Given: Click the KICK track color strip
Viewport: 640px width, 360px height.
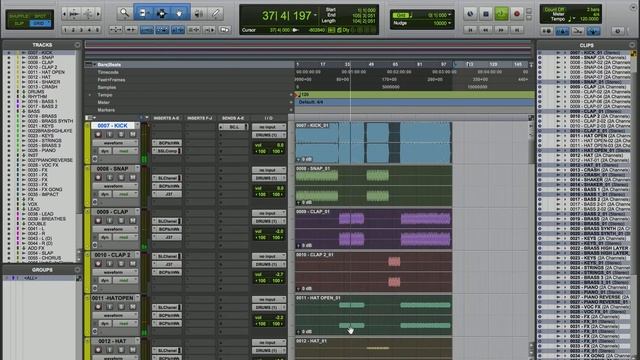Looking at the screenshot, I should [x=87, y=143].
